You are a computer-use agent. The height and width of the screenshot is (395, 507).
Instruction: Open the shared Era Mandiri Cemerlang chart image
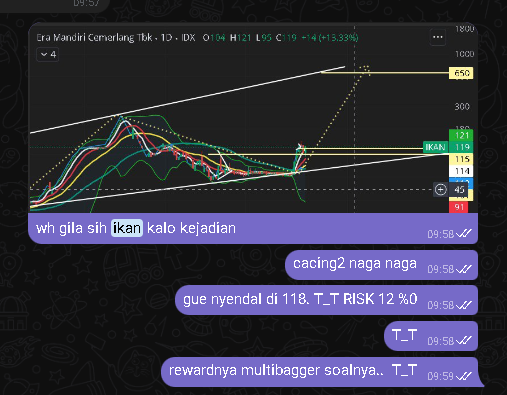pos(253,118)
